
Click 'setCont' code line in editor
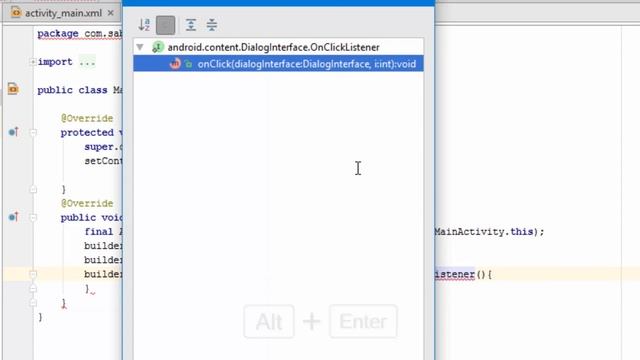(103, 161)
